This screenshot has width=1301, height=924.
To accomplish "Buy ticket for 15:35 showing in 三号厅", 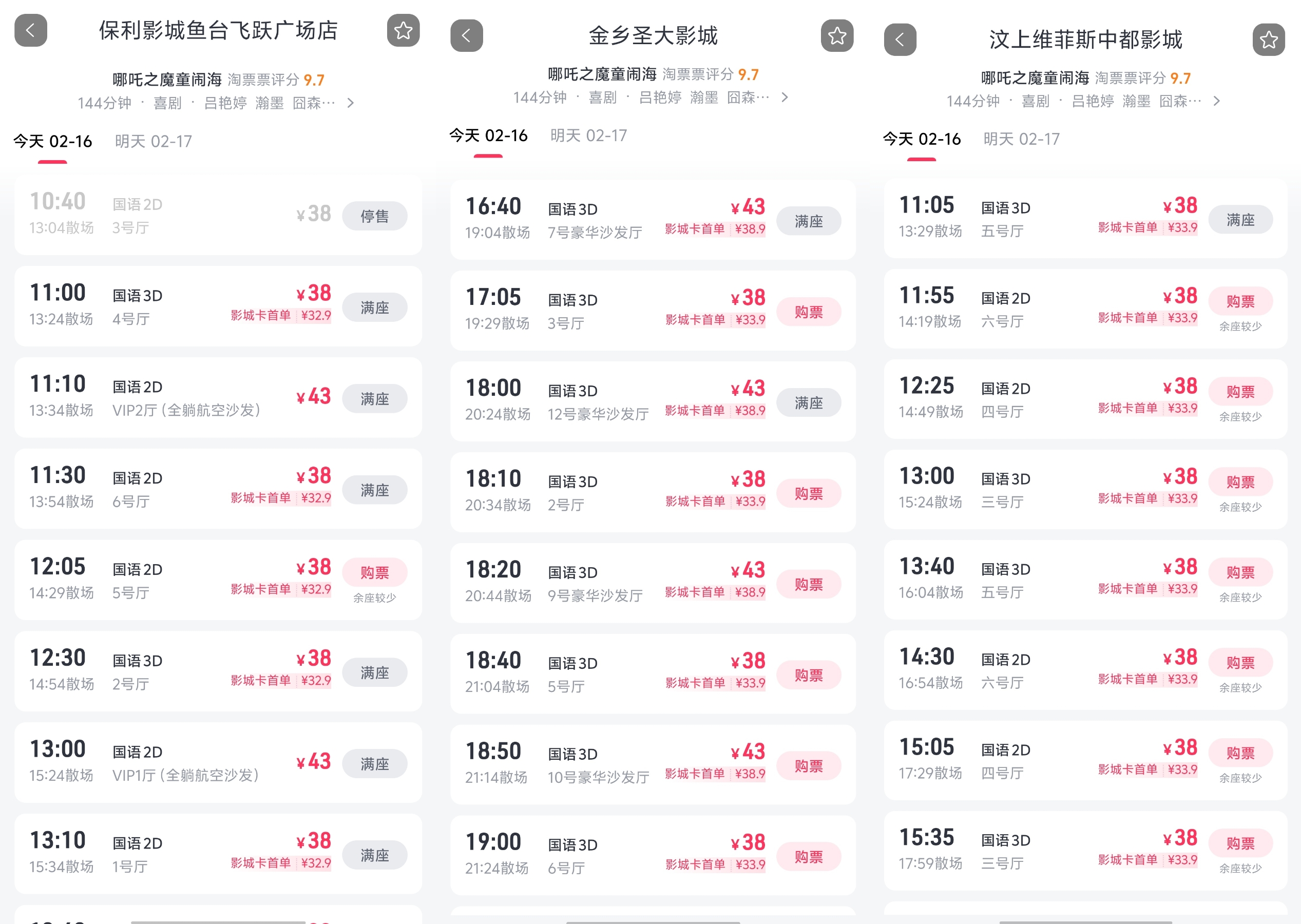I will (1240, 843).
